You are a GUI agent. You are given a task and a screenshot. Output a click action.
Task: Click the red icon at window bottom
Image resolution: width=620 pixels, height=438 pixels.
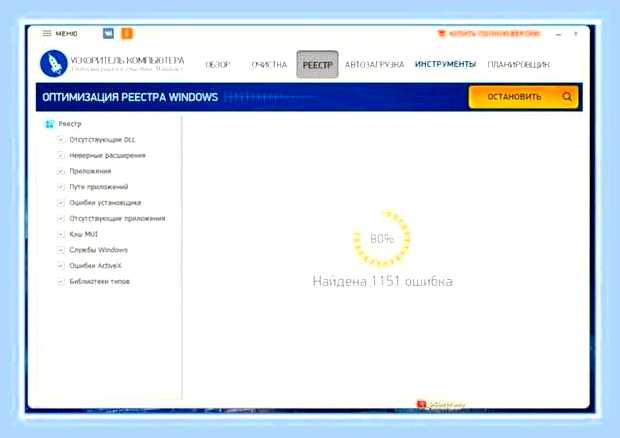(422, 404)
